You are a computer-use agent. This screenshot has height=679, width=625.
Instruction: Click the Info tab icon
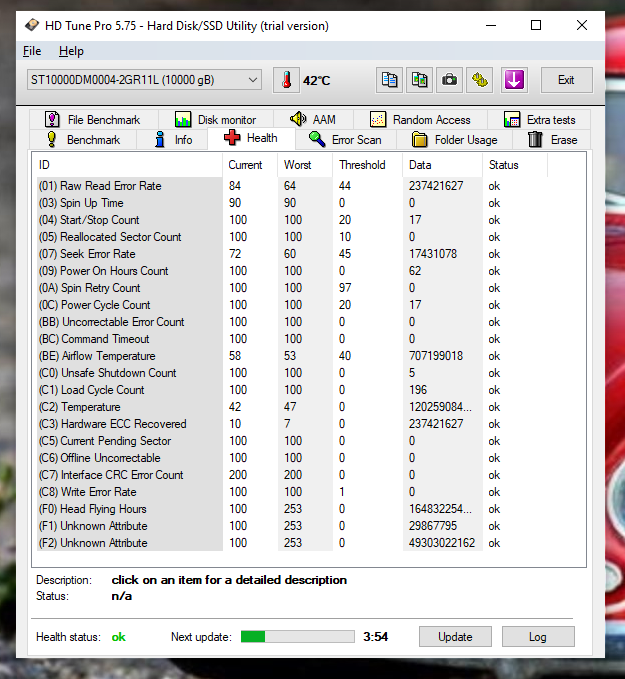(160, 139)
